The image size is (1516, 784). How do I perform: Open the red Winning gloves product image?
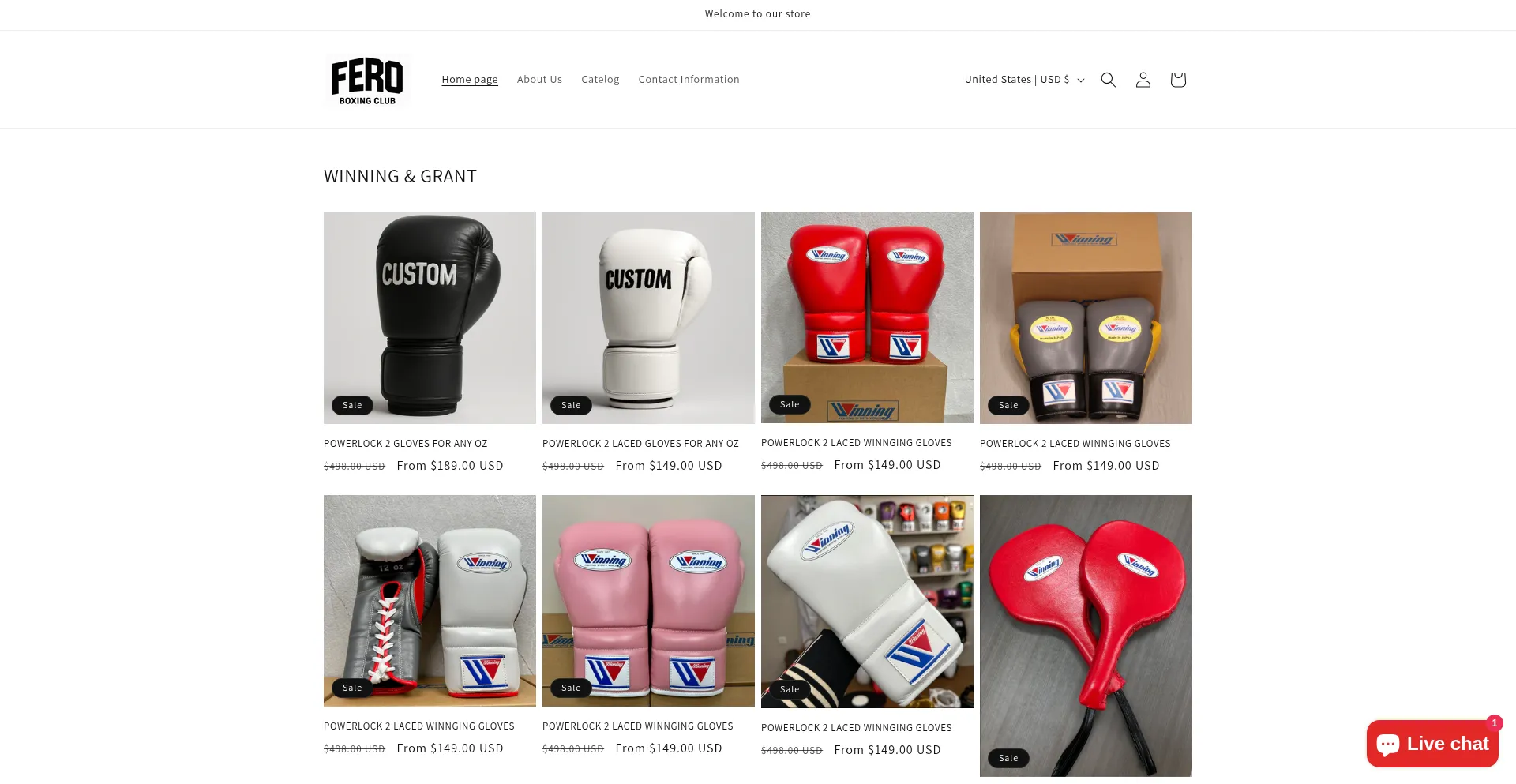click(867, 317)
